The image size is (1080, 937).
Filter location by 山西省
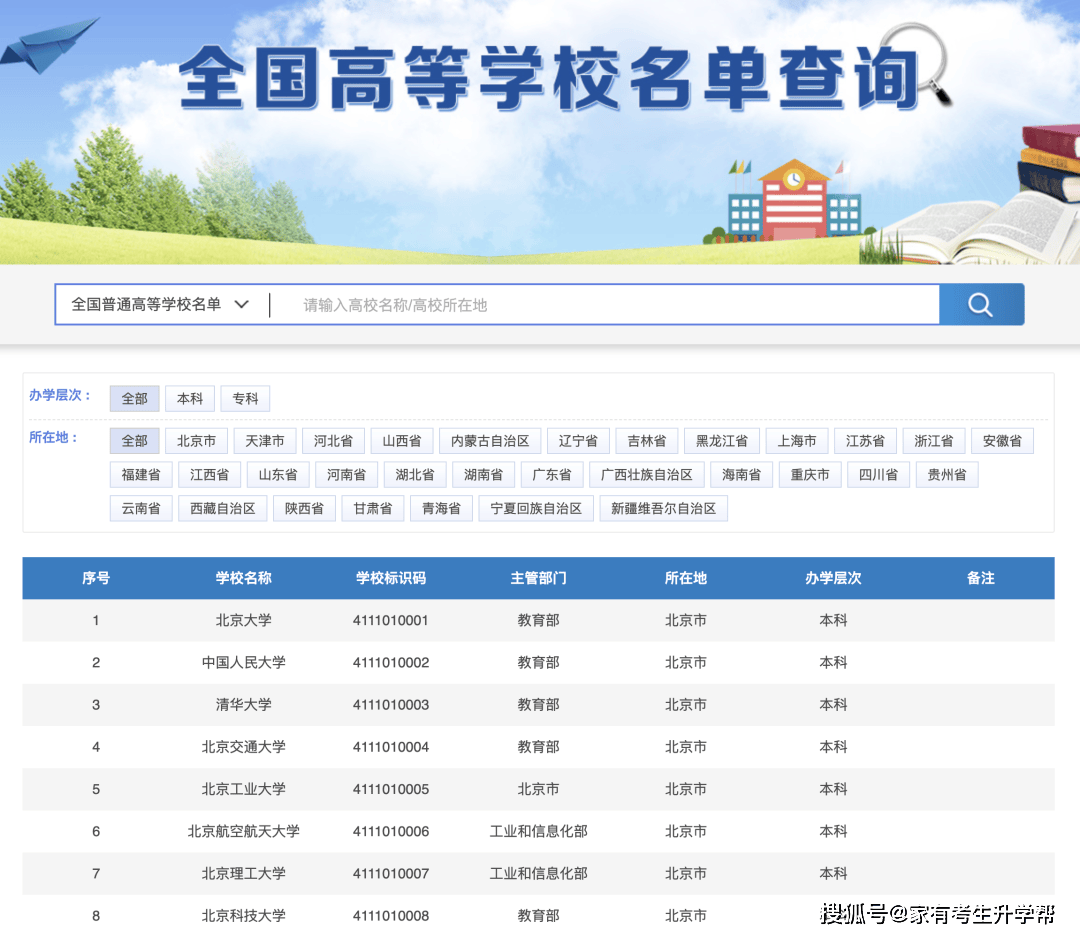402,441
